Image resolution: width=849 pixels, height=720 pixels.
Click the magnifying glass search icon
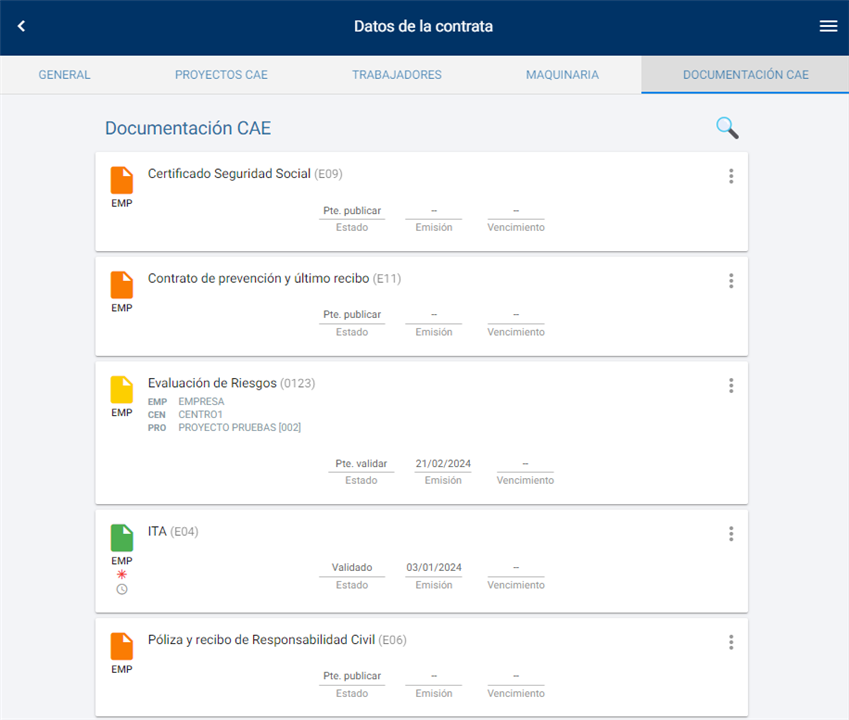tap(727, 127)
